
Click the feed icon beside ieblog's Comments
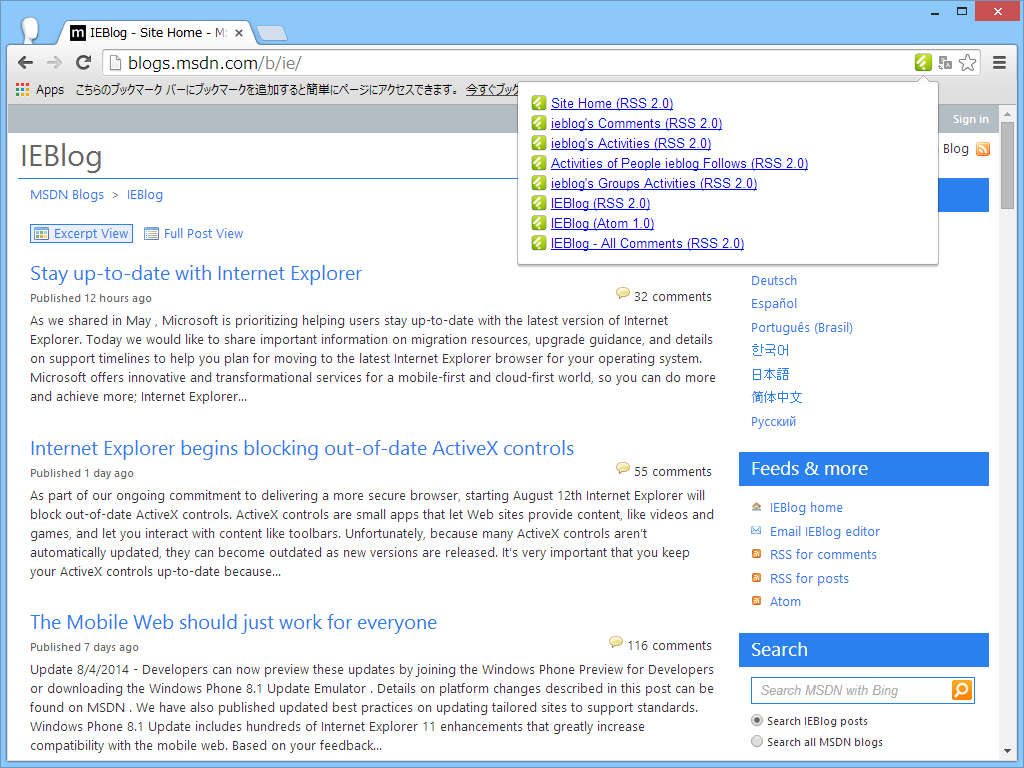tap(539, 123)
